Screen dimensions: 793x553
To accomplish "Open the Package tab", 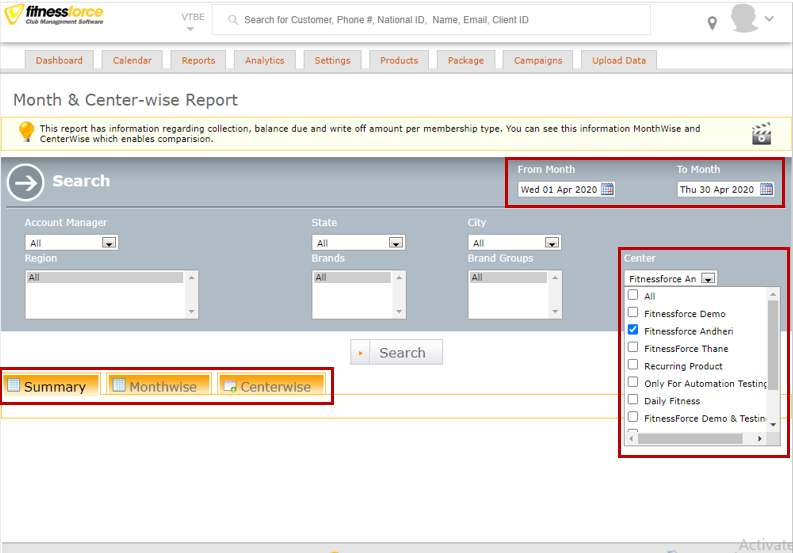I will point(466,60).
